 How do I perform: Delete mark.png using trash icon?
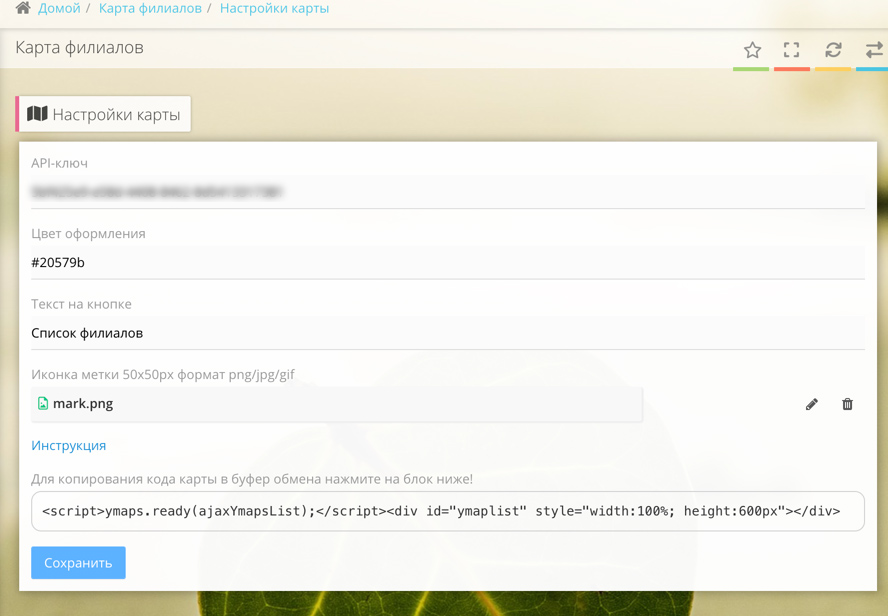coord(847,404)
